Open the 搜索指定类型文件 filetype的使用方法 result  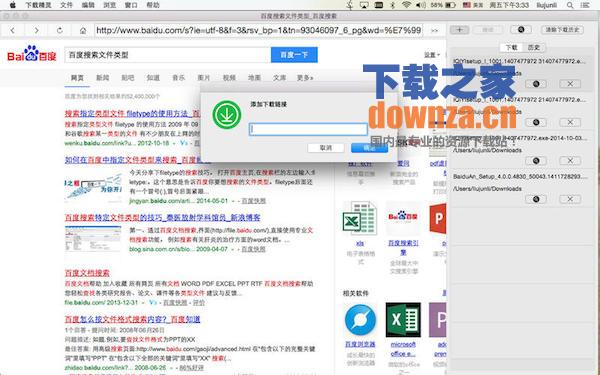tap(132, 114)
